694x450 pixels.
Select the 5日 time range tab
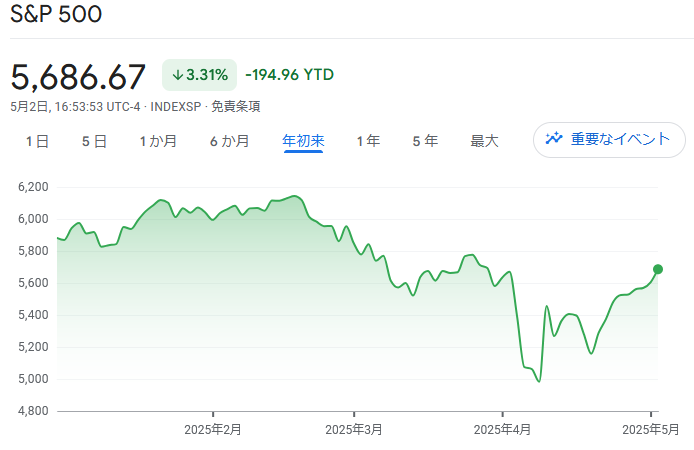coord(94,142)
